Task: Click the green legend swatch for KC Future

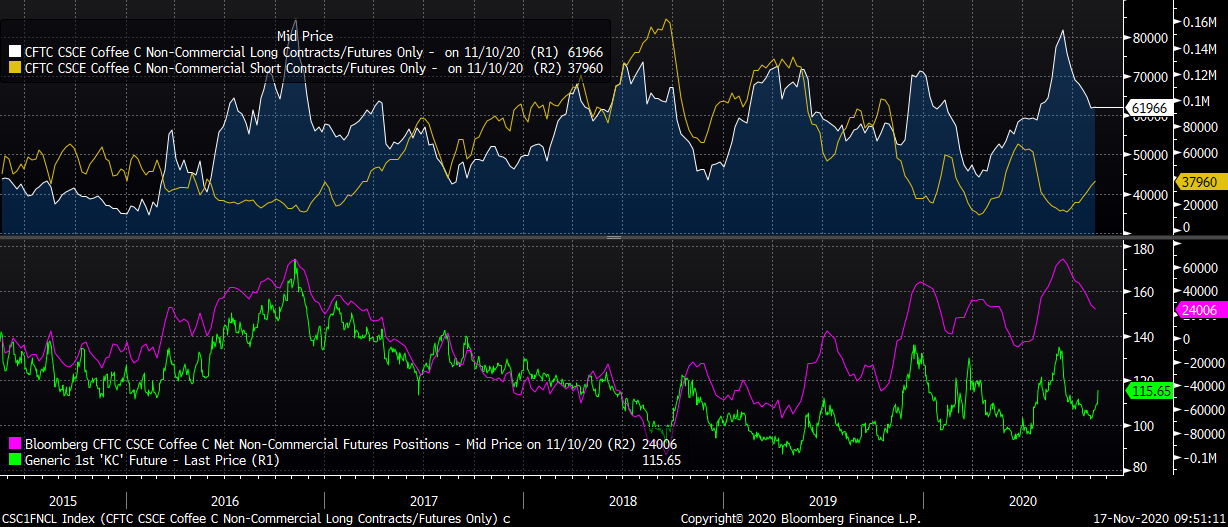Action: [14, 460]
